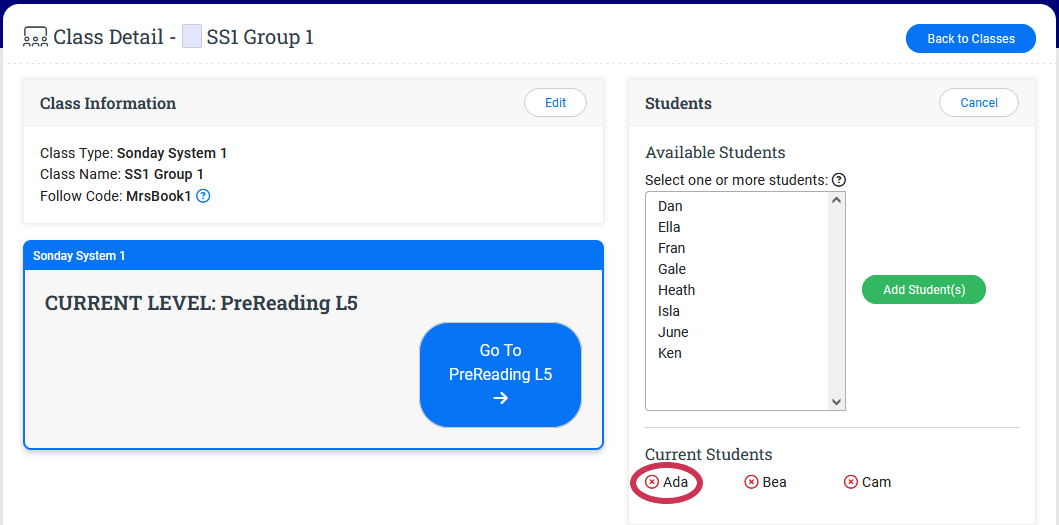Select Dan in available students list
This screenshot has height=525, width=1059.
(670, 206)
